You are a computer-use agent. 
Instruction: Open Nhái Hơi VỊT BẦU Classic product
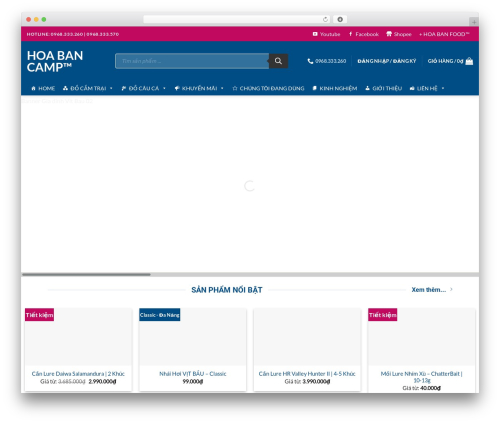coord(193,374)
